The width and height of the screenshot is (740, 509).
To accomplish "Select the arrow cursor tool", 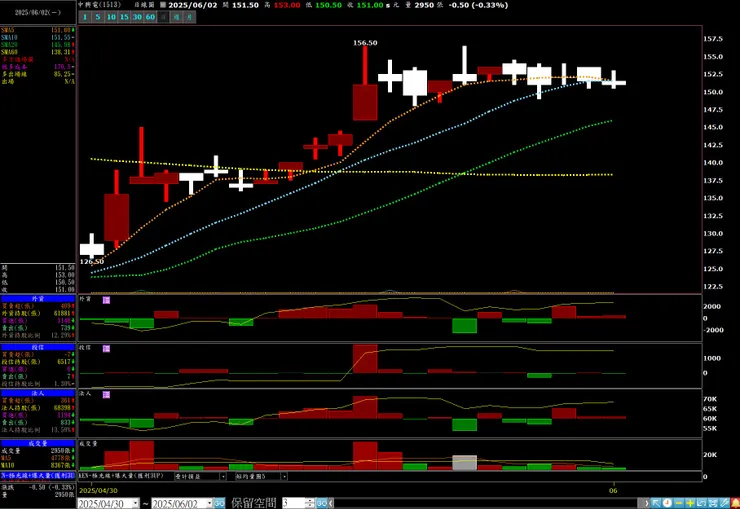I will tap(656, 503).
